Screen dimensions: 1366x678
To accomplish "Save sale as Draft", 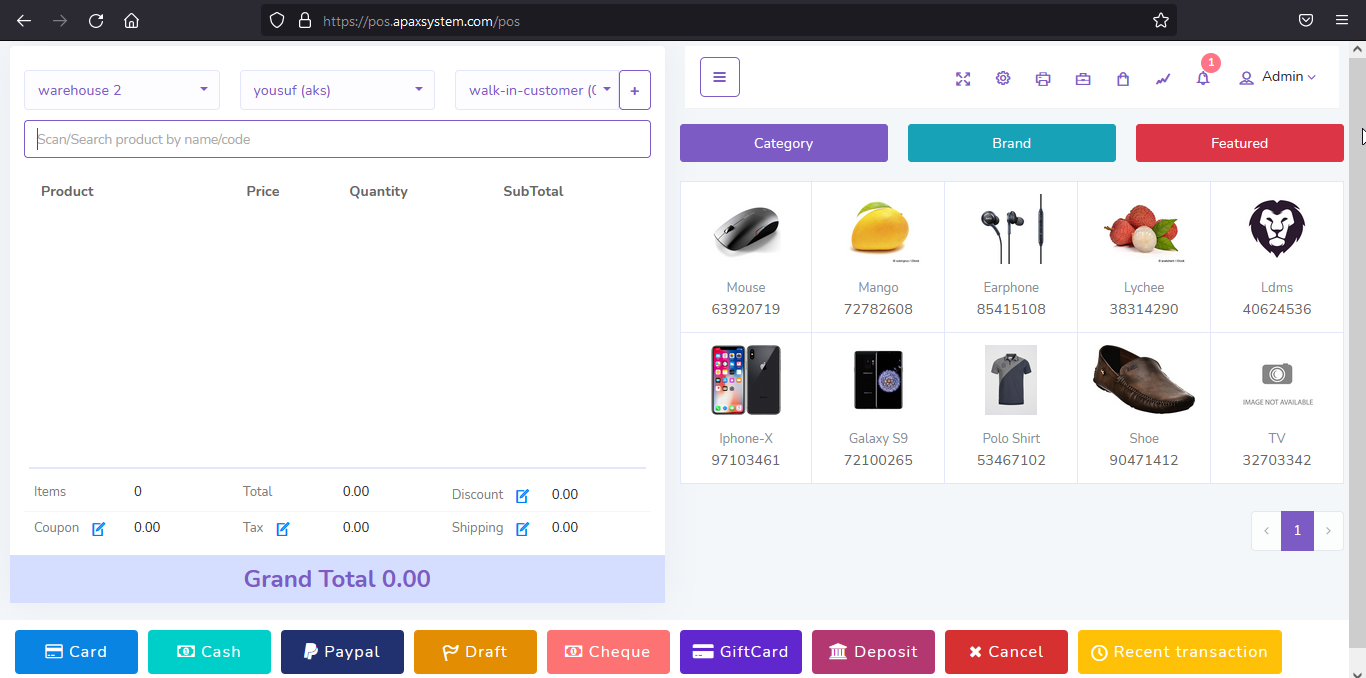I will coord(475,652).
